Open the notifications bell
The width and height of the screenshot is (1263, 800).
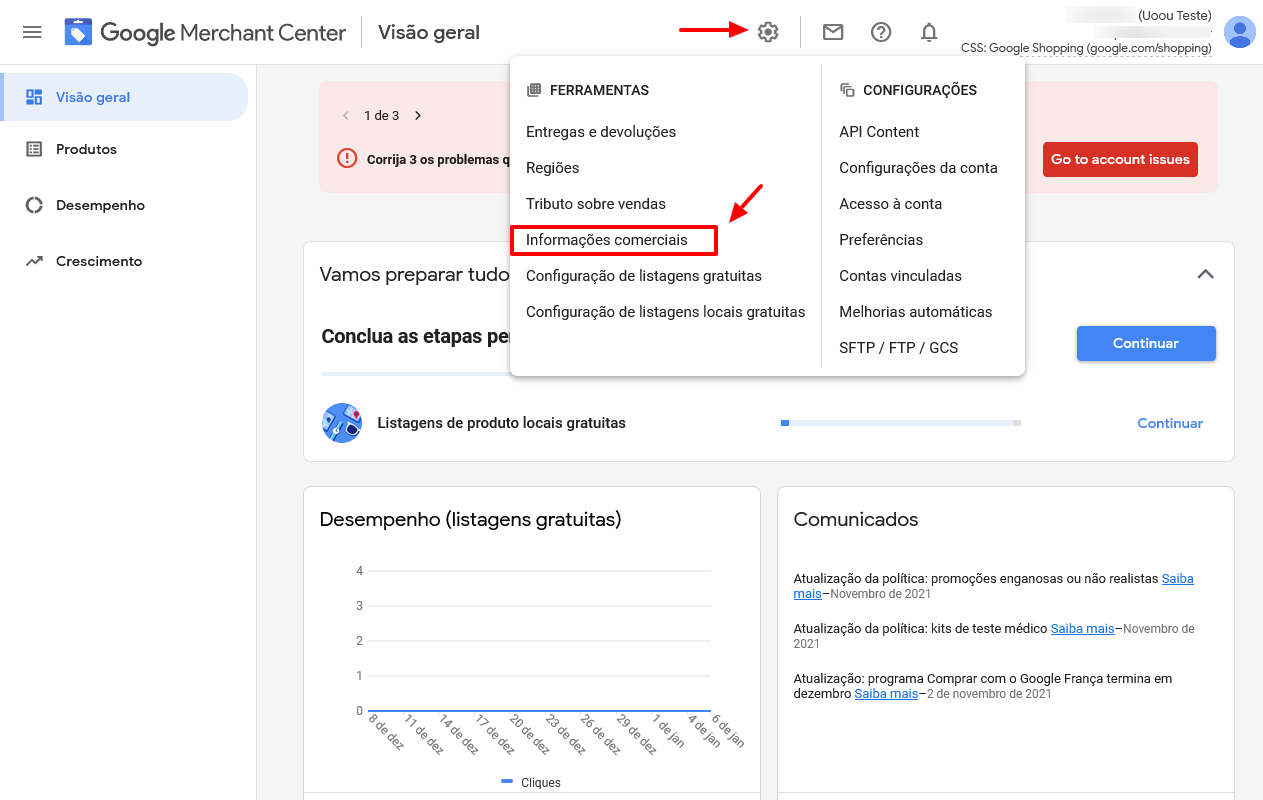point(929,32)
